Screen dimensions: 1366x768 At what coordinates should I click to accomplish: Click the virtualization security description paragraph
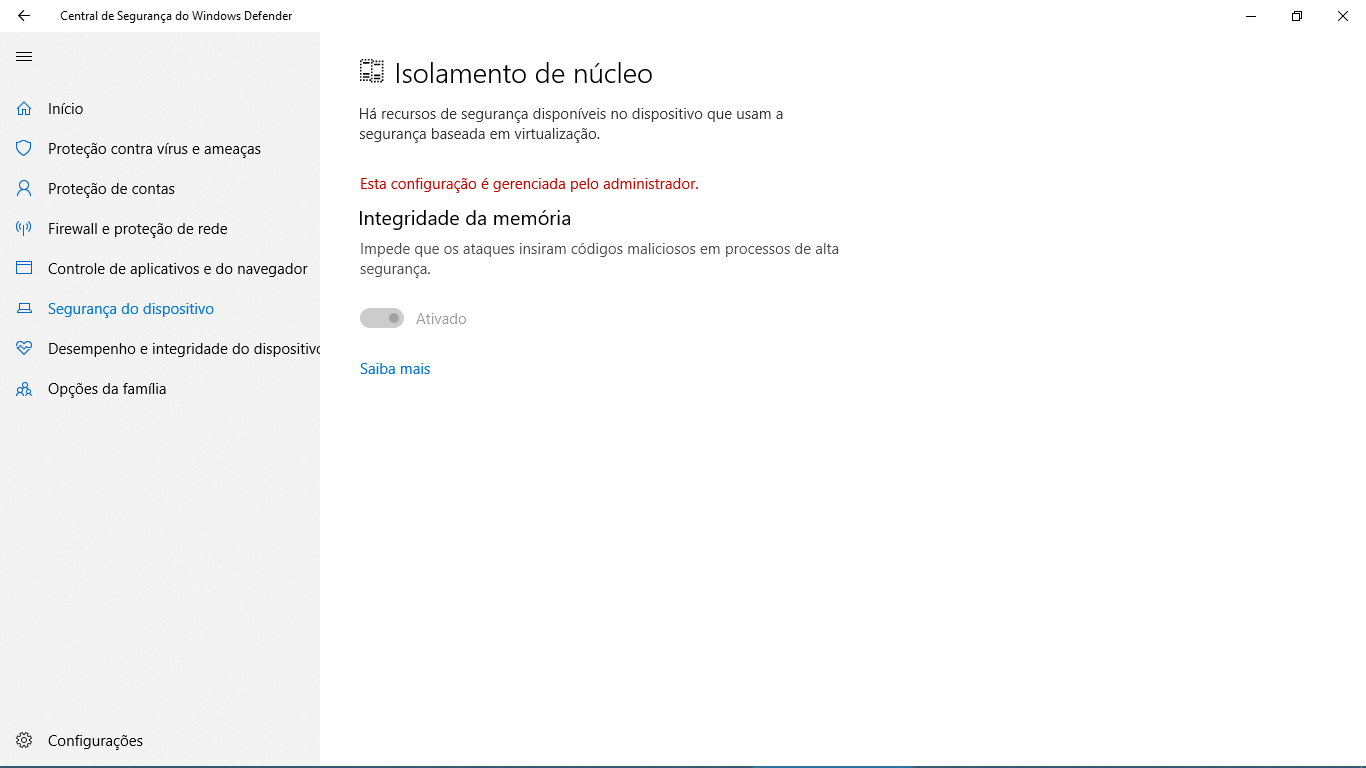(x=571, y=124)
